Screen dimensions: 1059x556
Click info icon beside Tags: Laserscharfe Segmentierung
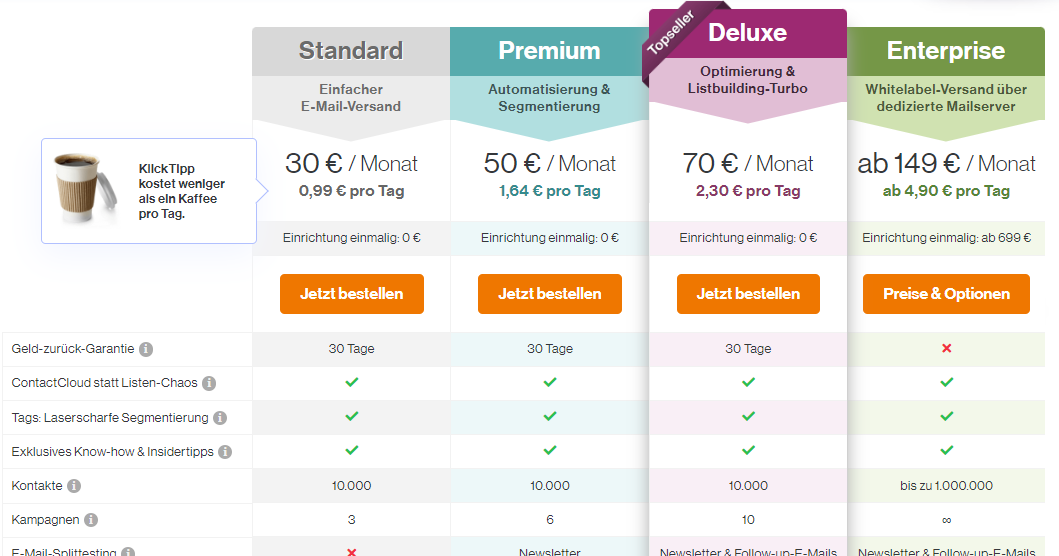(x=220, y=418)
